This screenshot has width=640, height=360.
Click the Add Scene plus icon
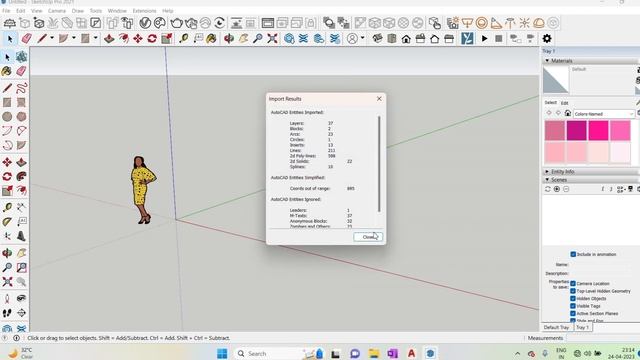coord(557,189)
